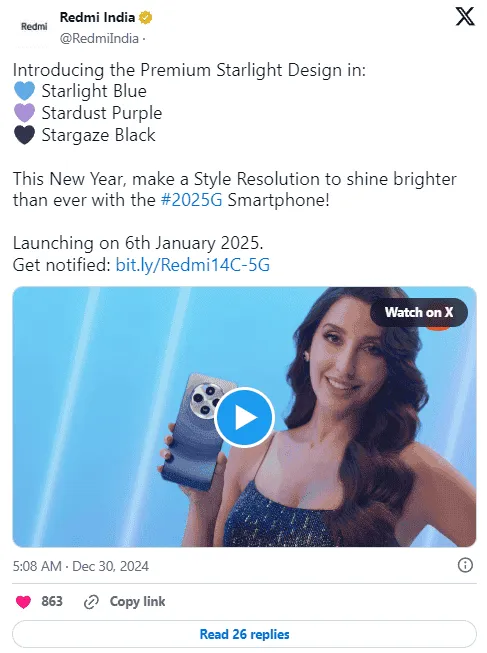The image size is (487, 653).
Task: Click the pink heart like icon
Action: pos(23,602)
